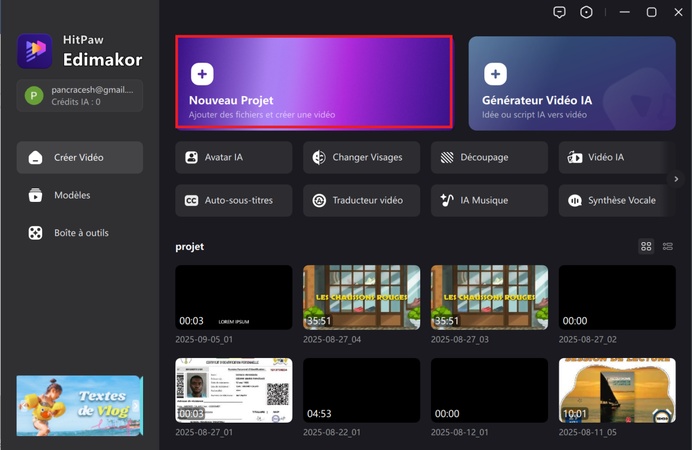Launch the Changer Visages tool
Image resolution: width=692 pixels, height=450 pixels.
coord(361,157)
